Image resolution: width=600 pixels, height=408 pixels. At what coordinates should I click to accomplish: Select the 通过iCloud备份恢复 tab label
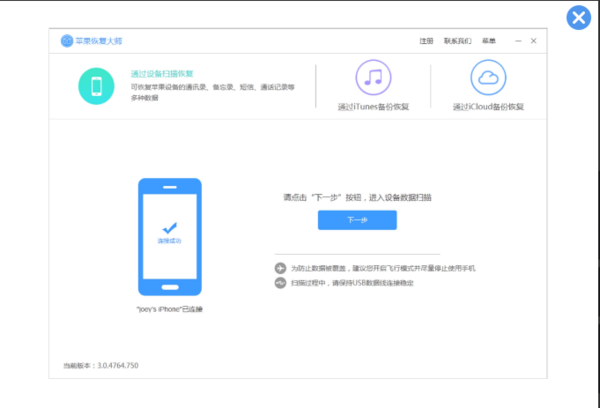(x=488, y=106)
